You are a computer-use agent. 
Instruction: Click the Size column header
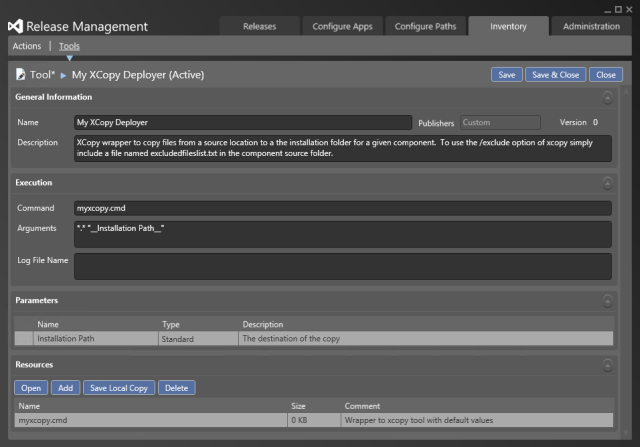(298, 406)
